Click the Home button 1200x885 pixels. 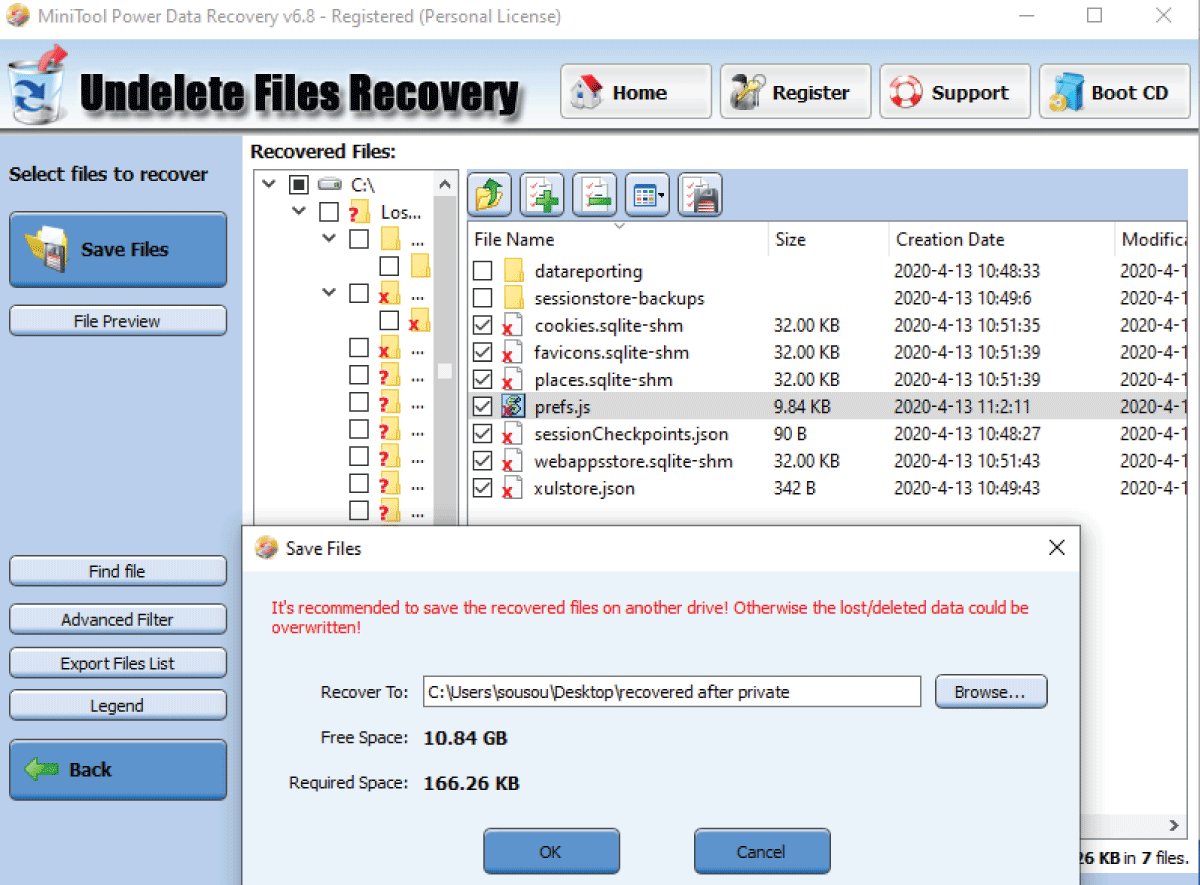point(636,92)
